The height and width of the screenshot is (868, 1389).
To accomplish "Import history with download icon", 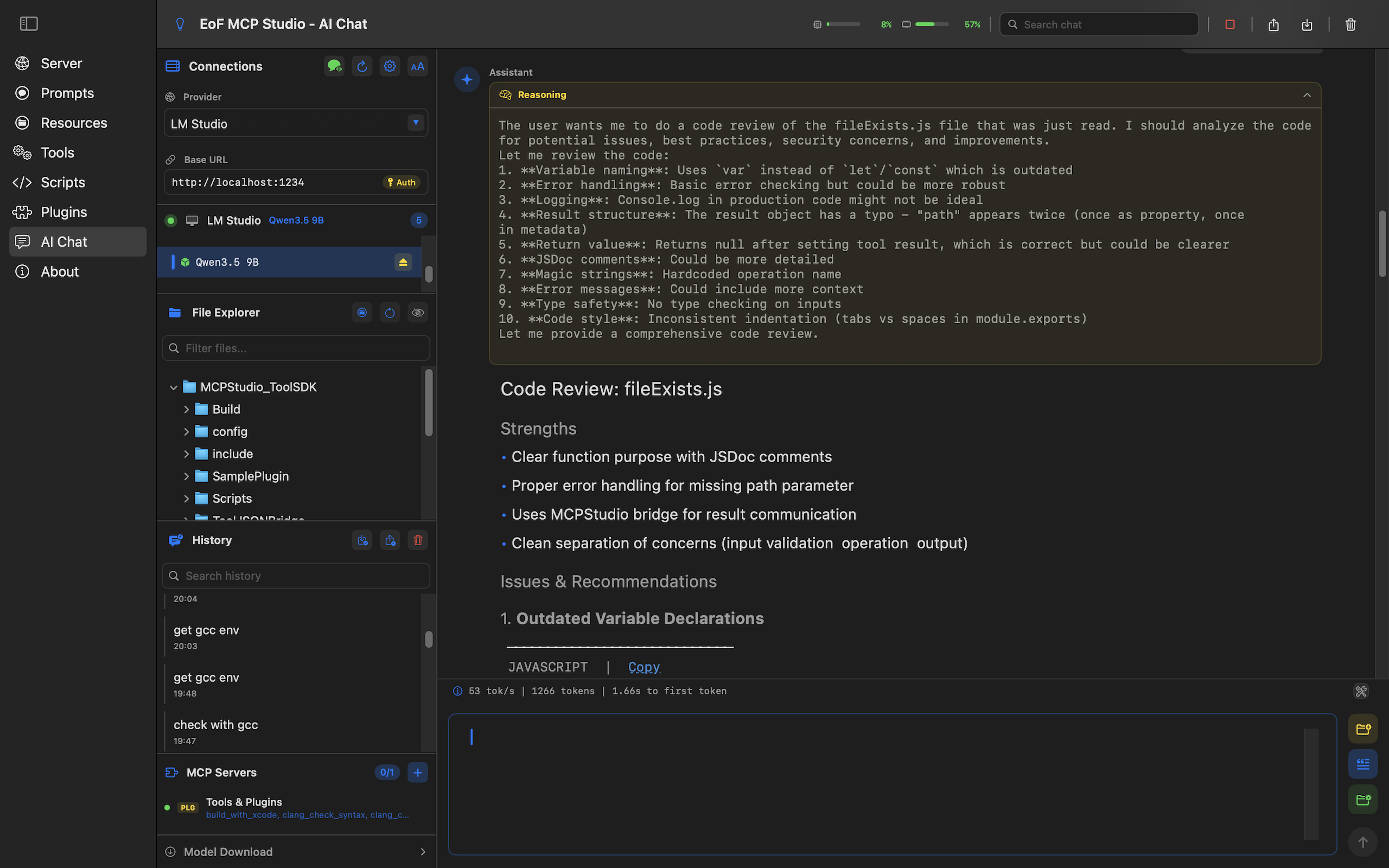I will (x=362, y=540).
